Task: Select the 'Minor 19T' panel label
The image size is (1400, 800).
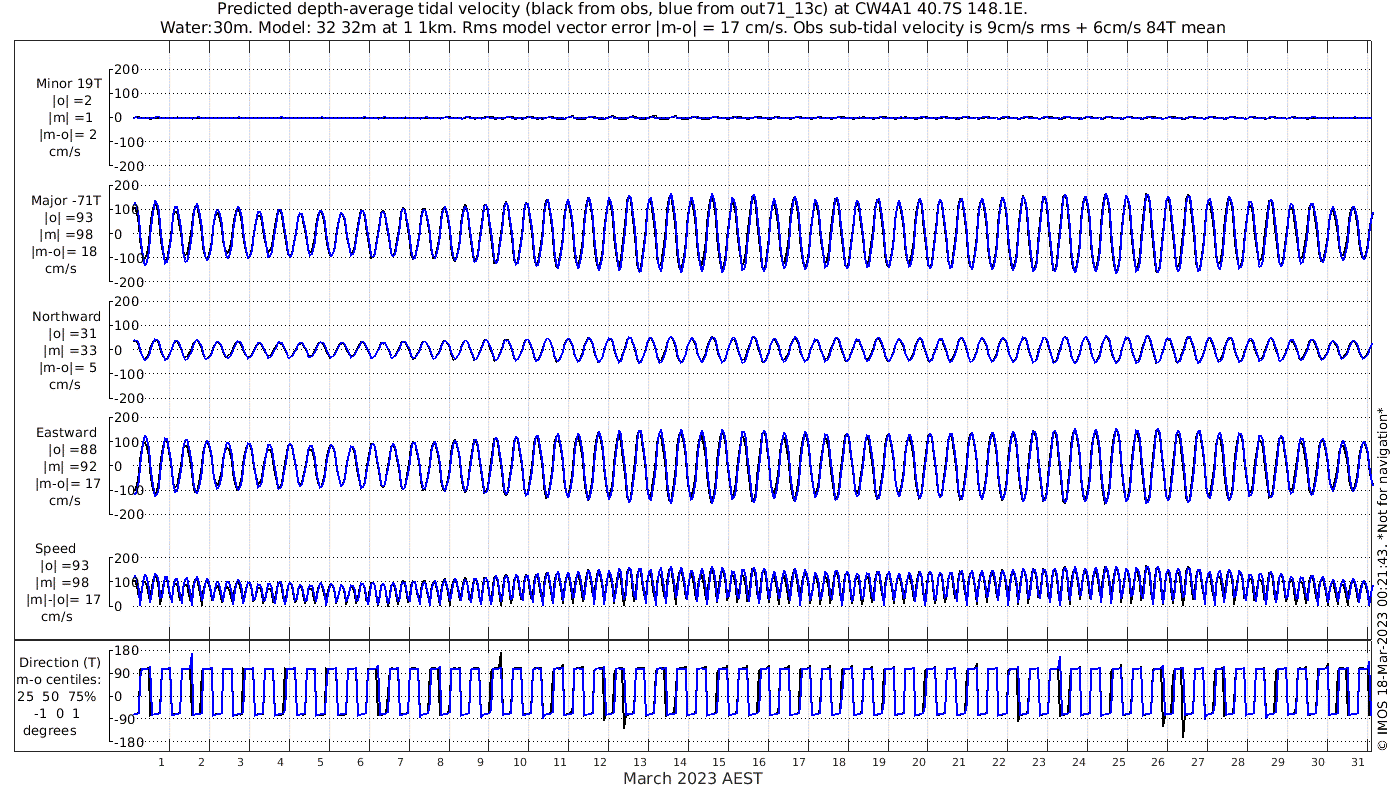Action: 68,83
